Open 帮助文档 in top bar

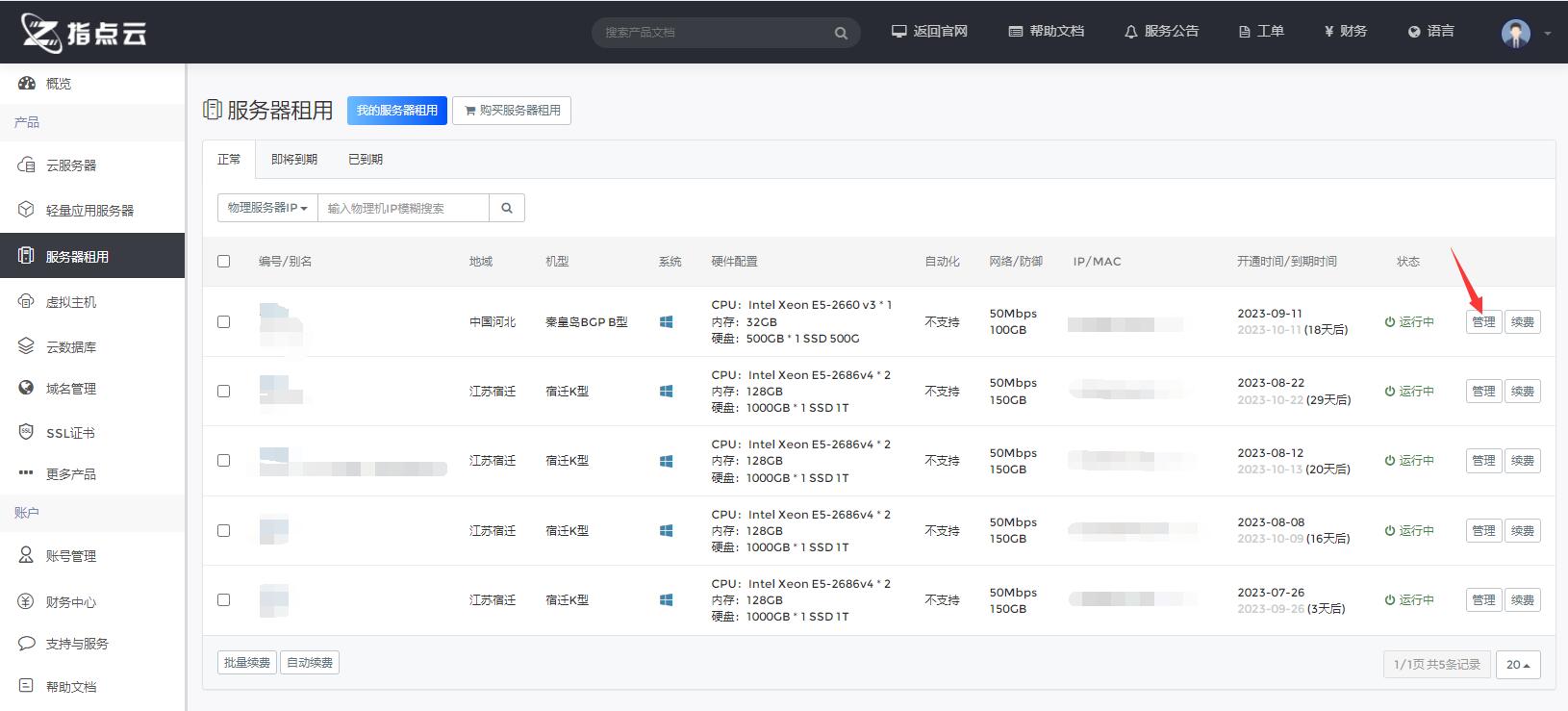click(x=1046, y=31)
